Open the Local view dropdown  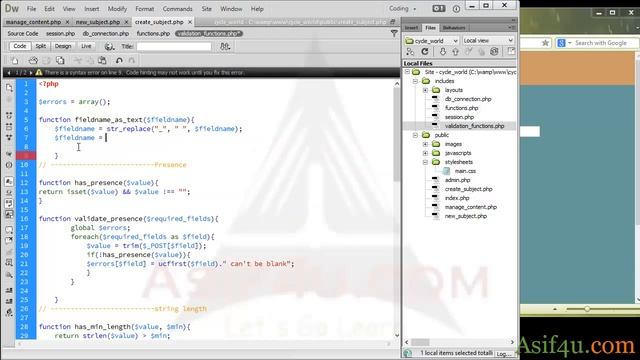point(488,40)
